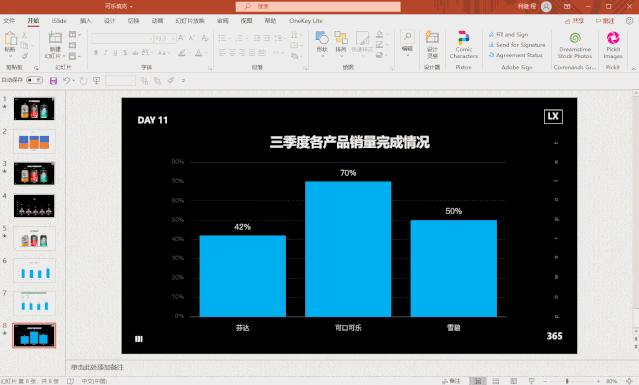This screenshot has width=639, height=385.
Task: Launch Comic Characters Pixton add-in
Action: [x=463, y=38]
